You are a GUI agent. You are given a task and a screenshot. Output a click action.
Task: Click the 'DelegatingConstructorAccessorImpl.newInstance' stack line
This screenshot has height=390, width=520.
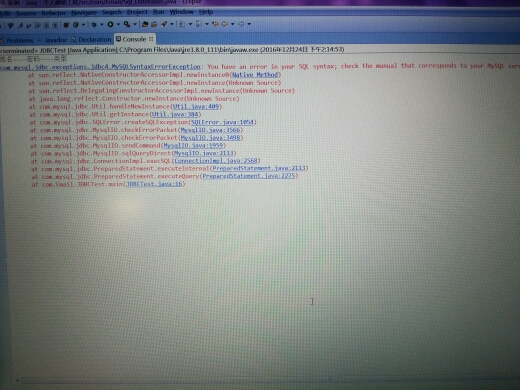(162, 91)
